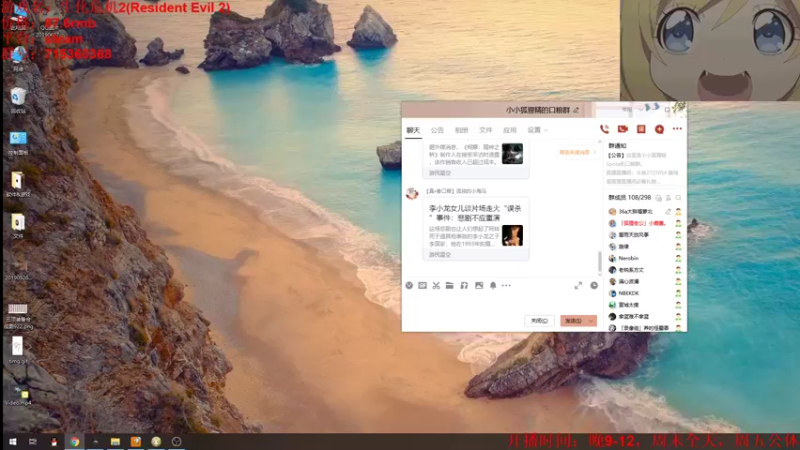Search group members with magnifier icon
The image size is (800, 450).
[x=679, y=198]
